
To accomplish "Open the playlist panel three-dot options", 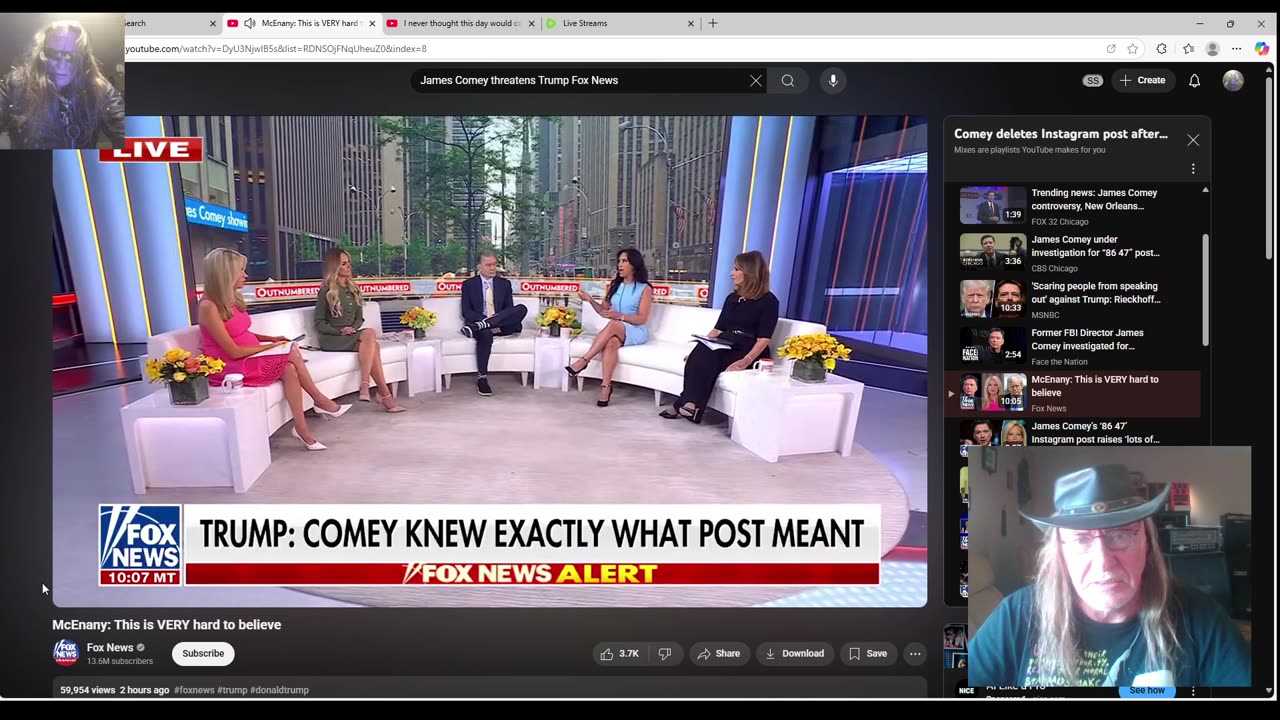I will tap(1193, 169).
